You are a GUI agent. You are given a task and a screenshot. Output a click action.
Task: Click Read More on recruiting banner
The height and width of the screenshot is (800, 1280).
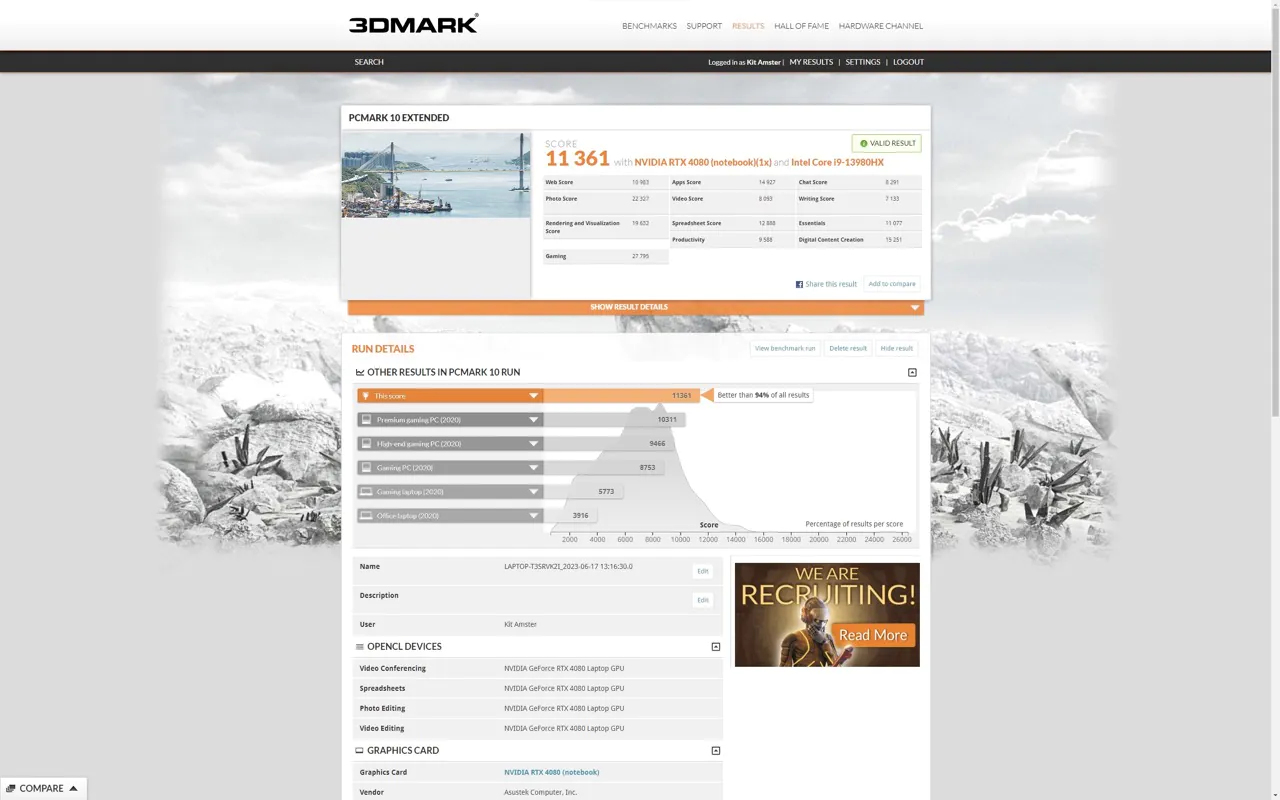pyautogui.click(x=873, y=635)
